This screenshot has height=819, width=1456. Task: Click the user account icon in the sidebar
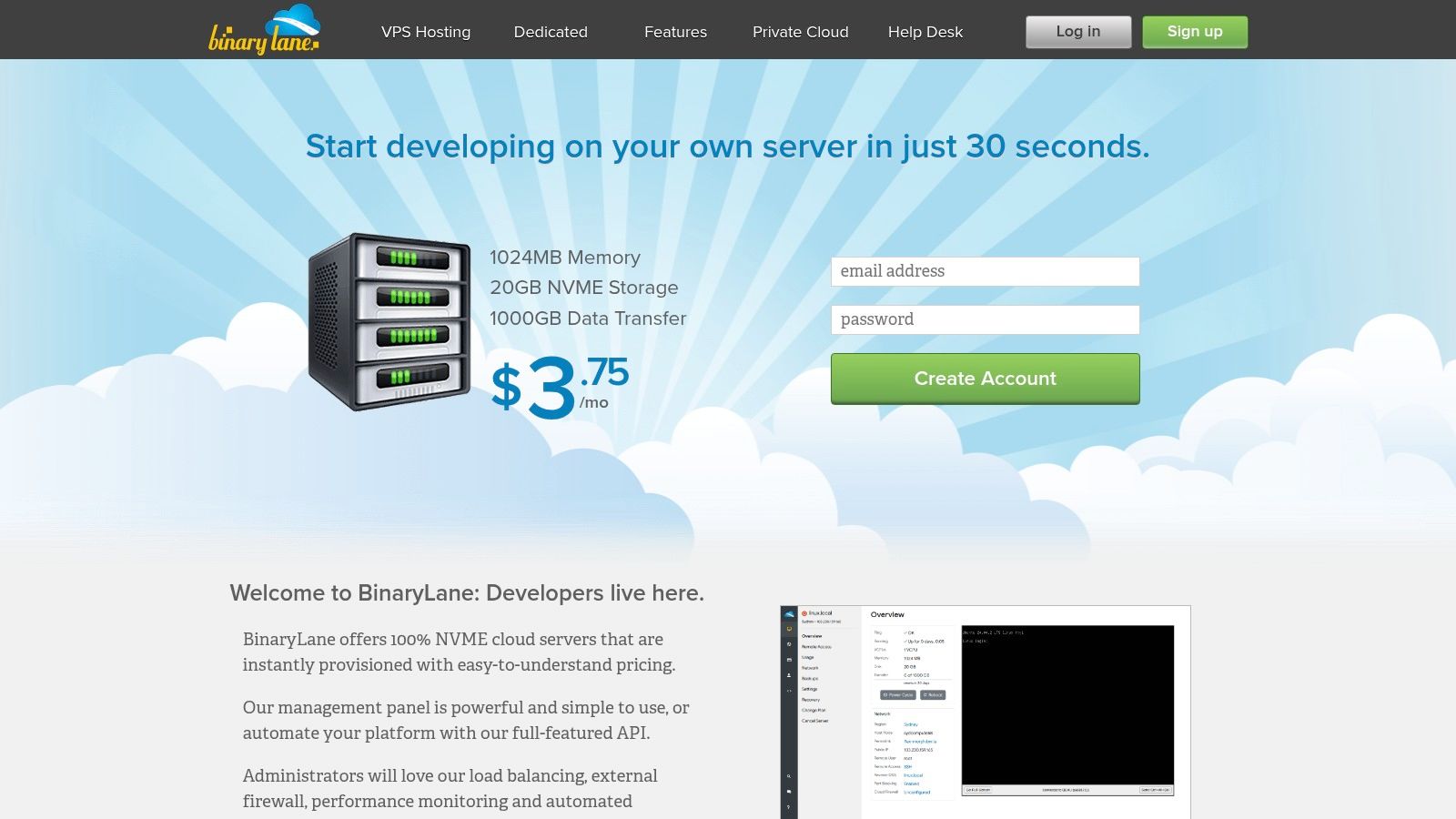click(x=788, y=674)
